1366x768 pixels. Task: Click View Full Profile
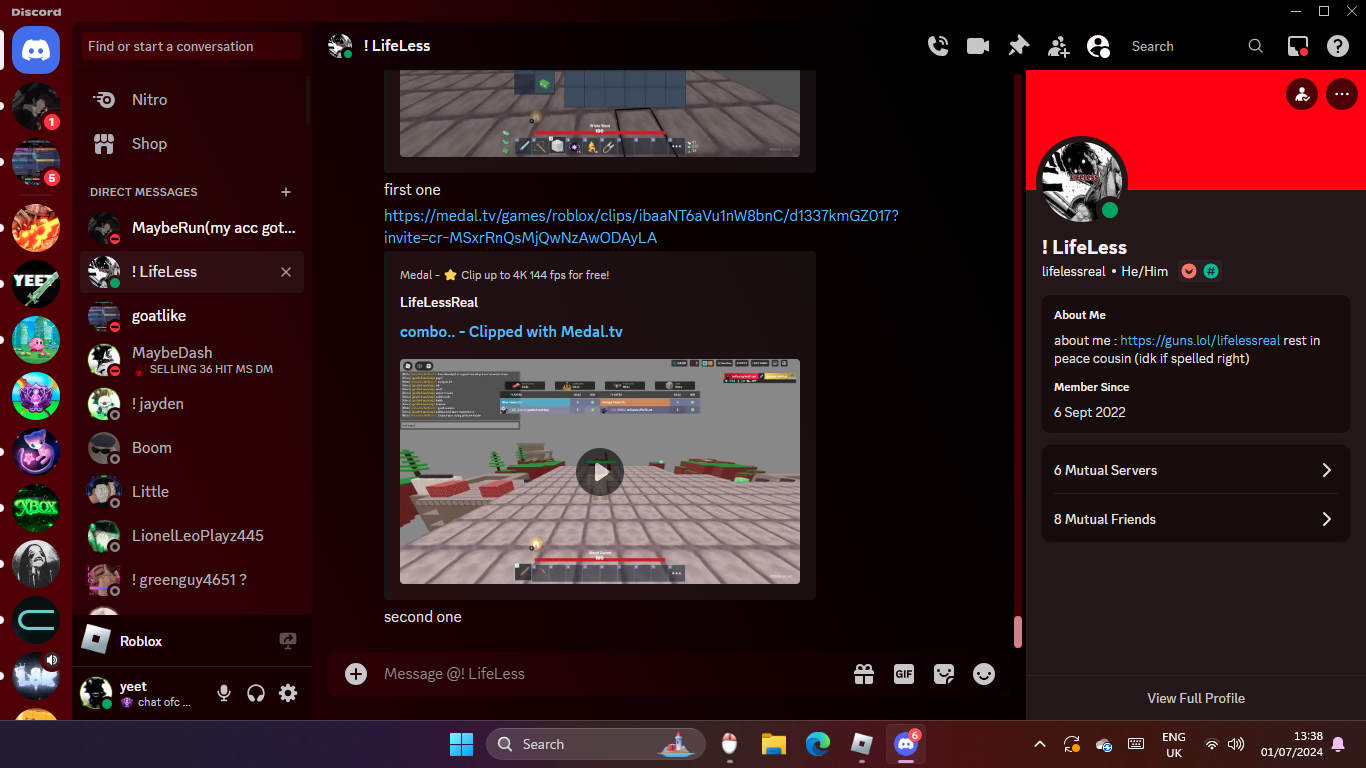click(x=1196, y=698)
